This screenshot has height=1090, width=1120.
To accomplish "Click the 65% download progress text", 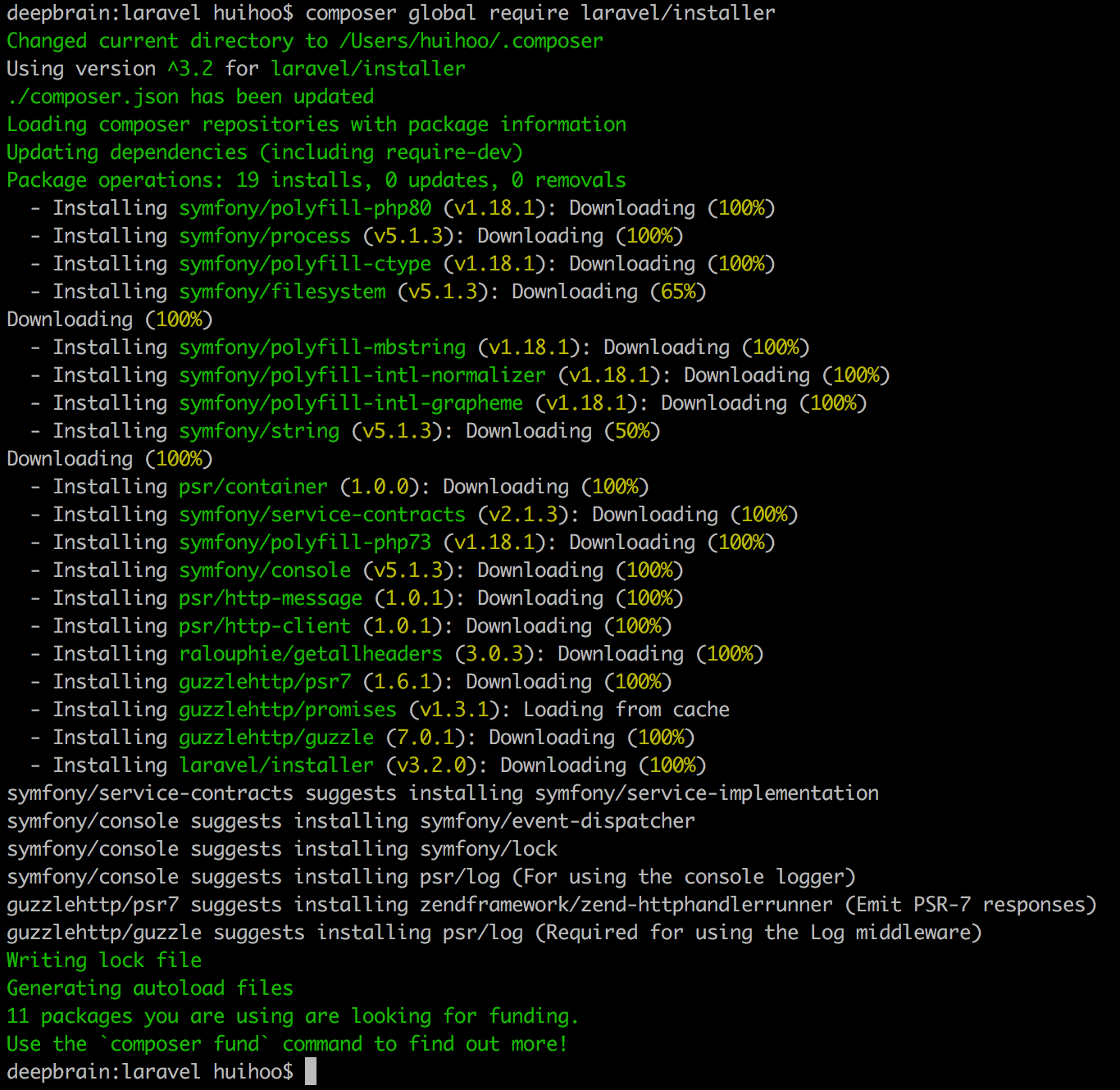I will point(678,292).
